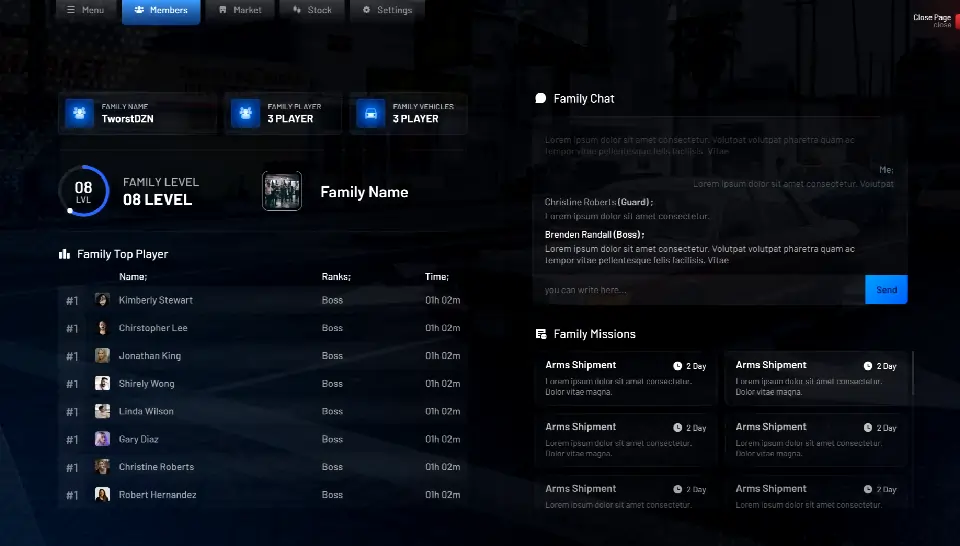The height and width of the screenshot is (546, 960).
Task: Click the Family Chat bubble icon
Action: (x=541, y=98)
